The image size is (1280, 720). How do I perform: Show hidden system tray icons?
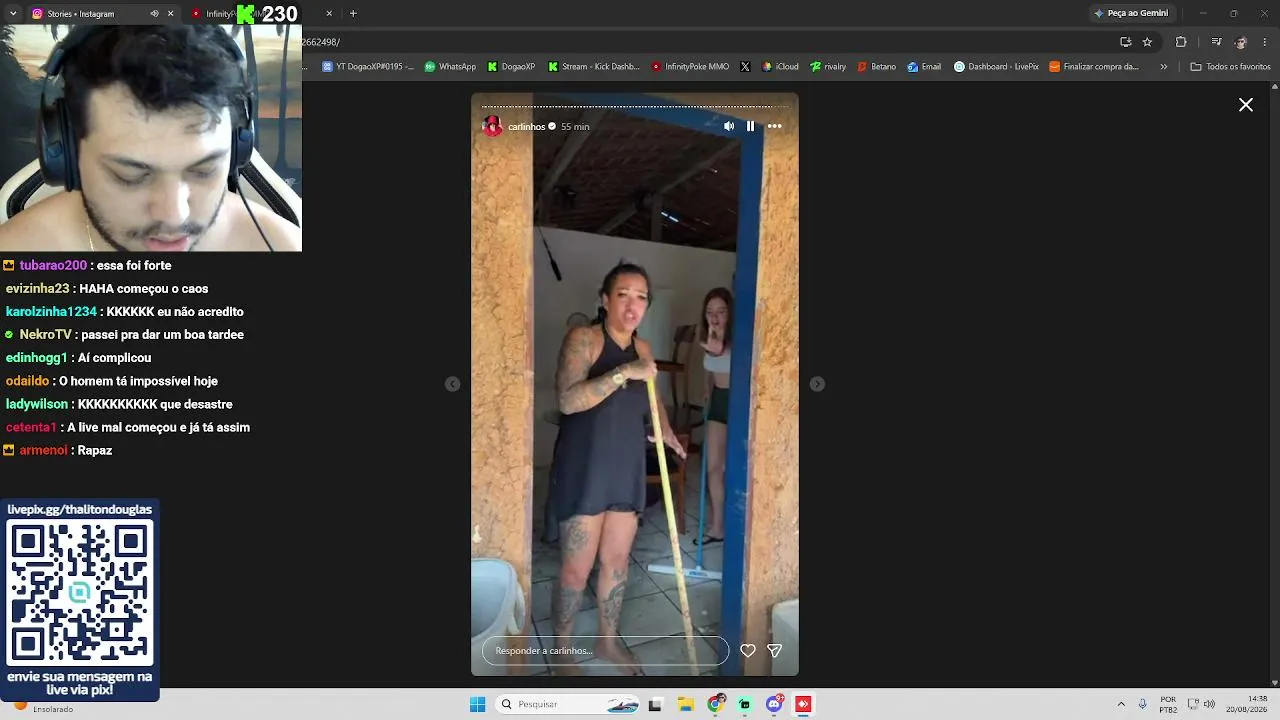(x=1121, y=704)
